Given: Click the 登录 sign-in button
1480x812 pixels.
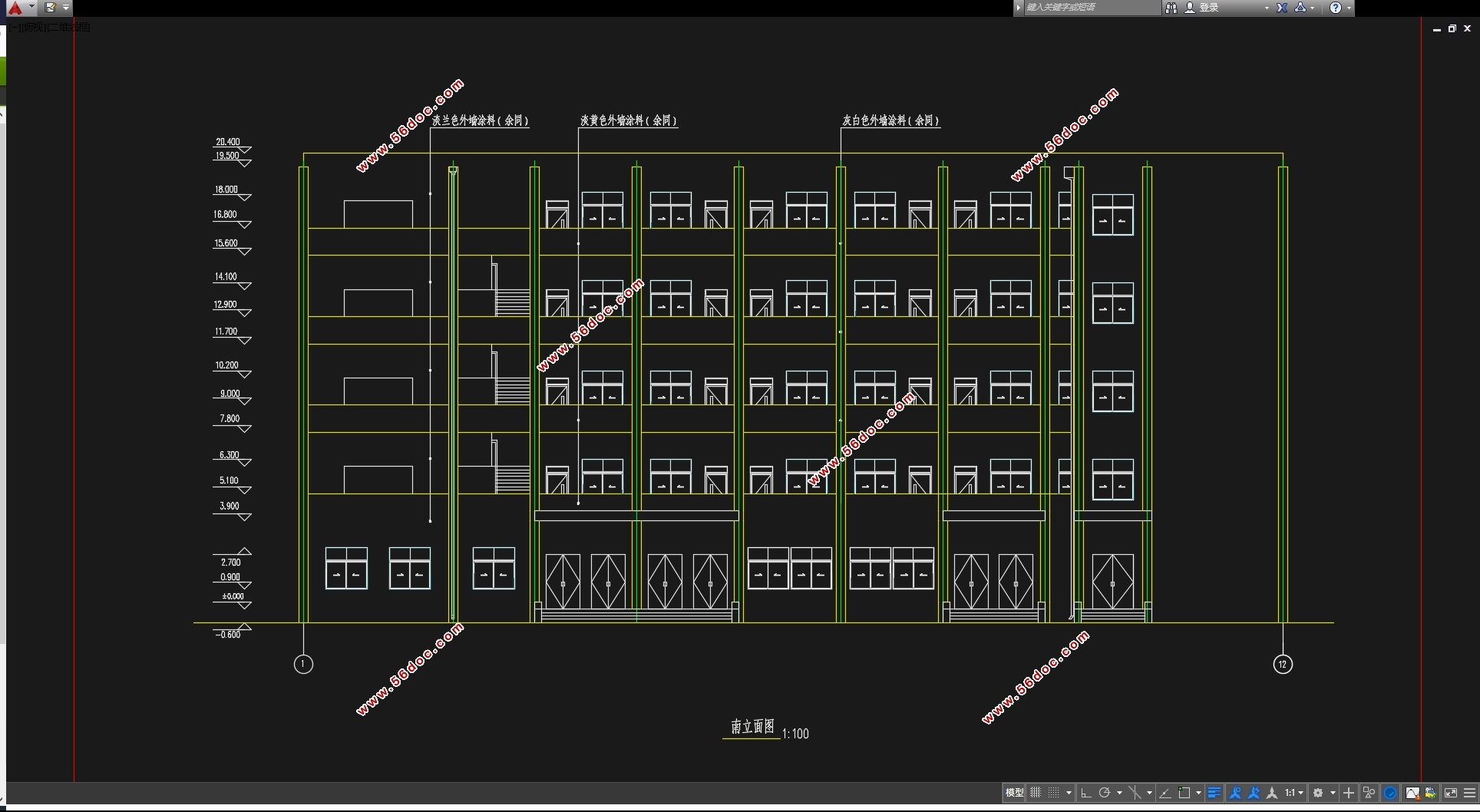Looking at the screenshot, I should click(1203, 8).
